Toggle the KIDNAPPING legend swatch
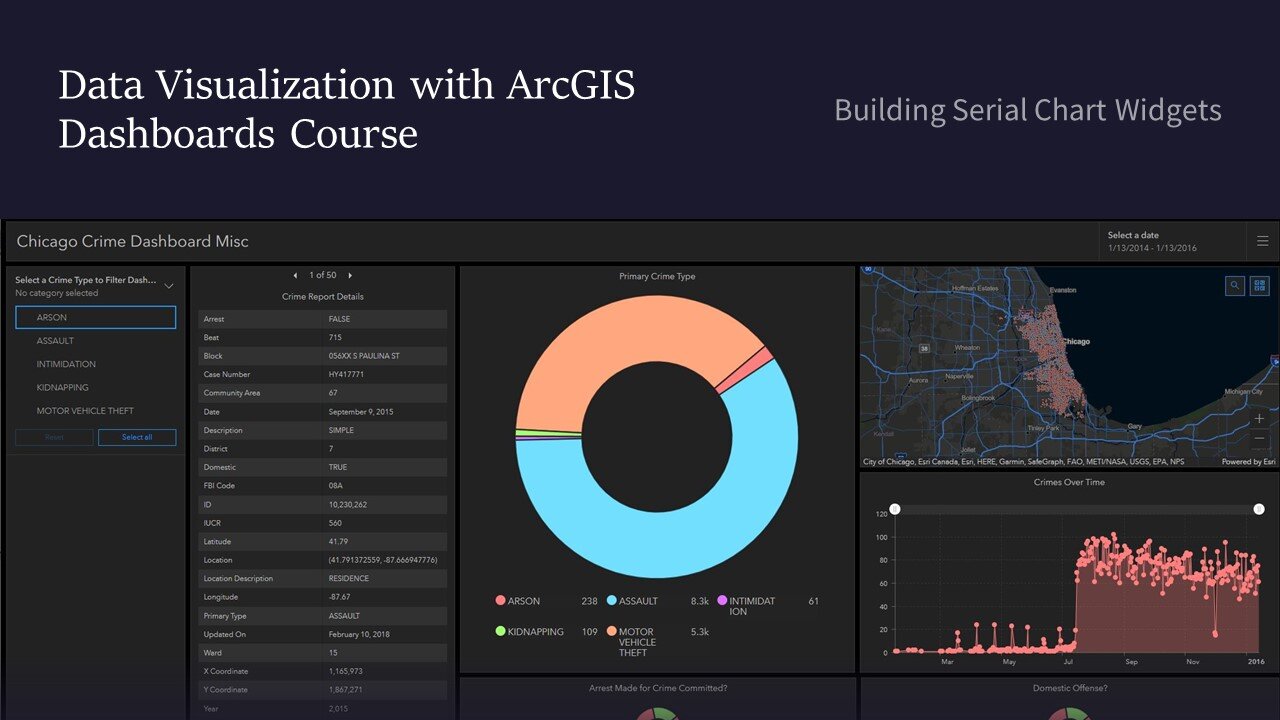Viewport: 1280px width, 720px height. pos(500,632)
